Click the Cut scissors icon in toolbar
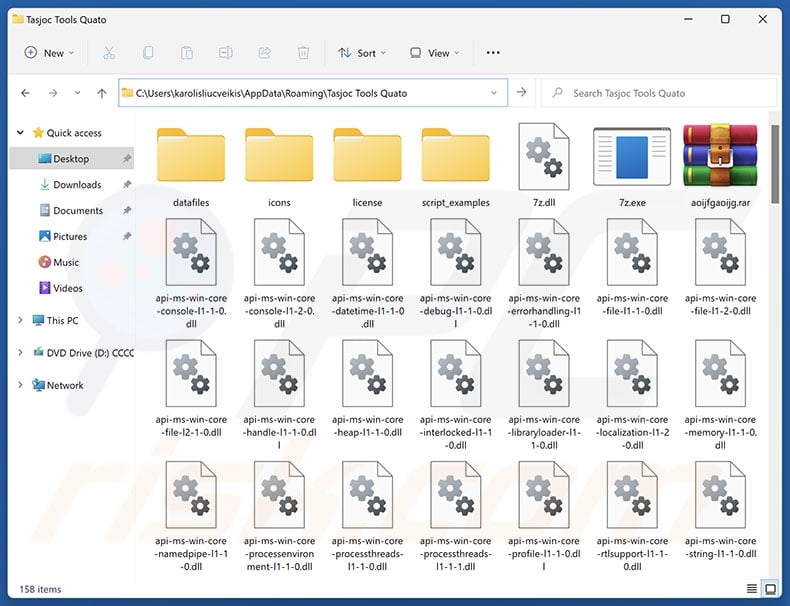This screenshot has width=790, height=606. point(109,53)
